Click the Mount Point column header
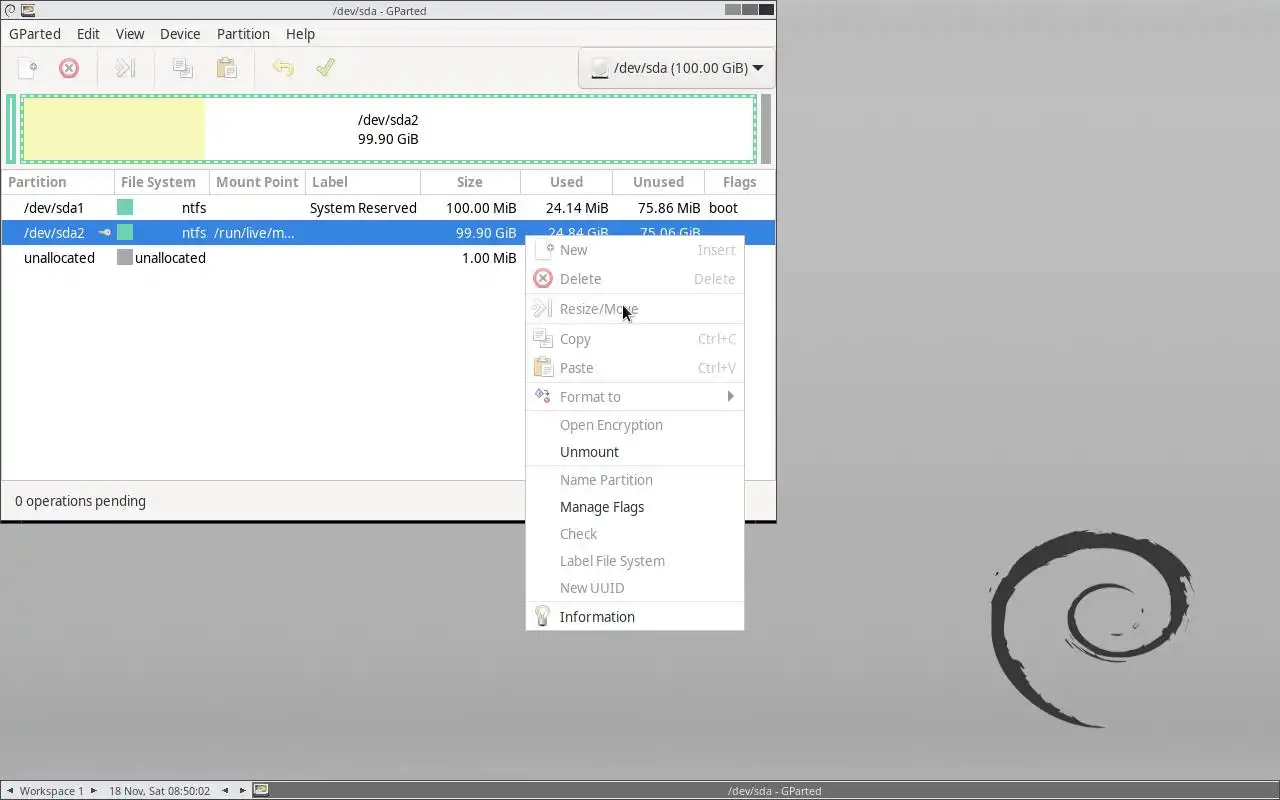Viewport: 1280px width, 800px height. (257, 182)
